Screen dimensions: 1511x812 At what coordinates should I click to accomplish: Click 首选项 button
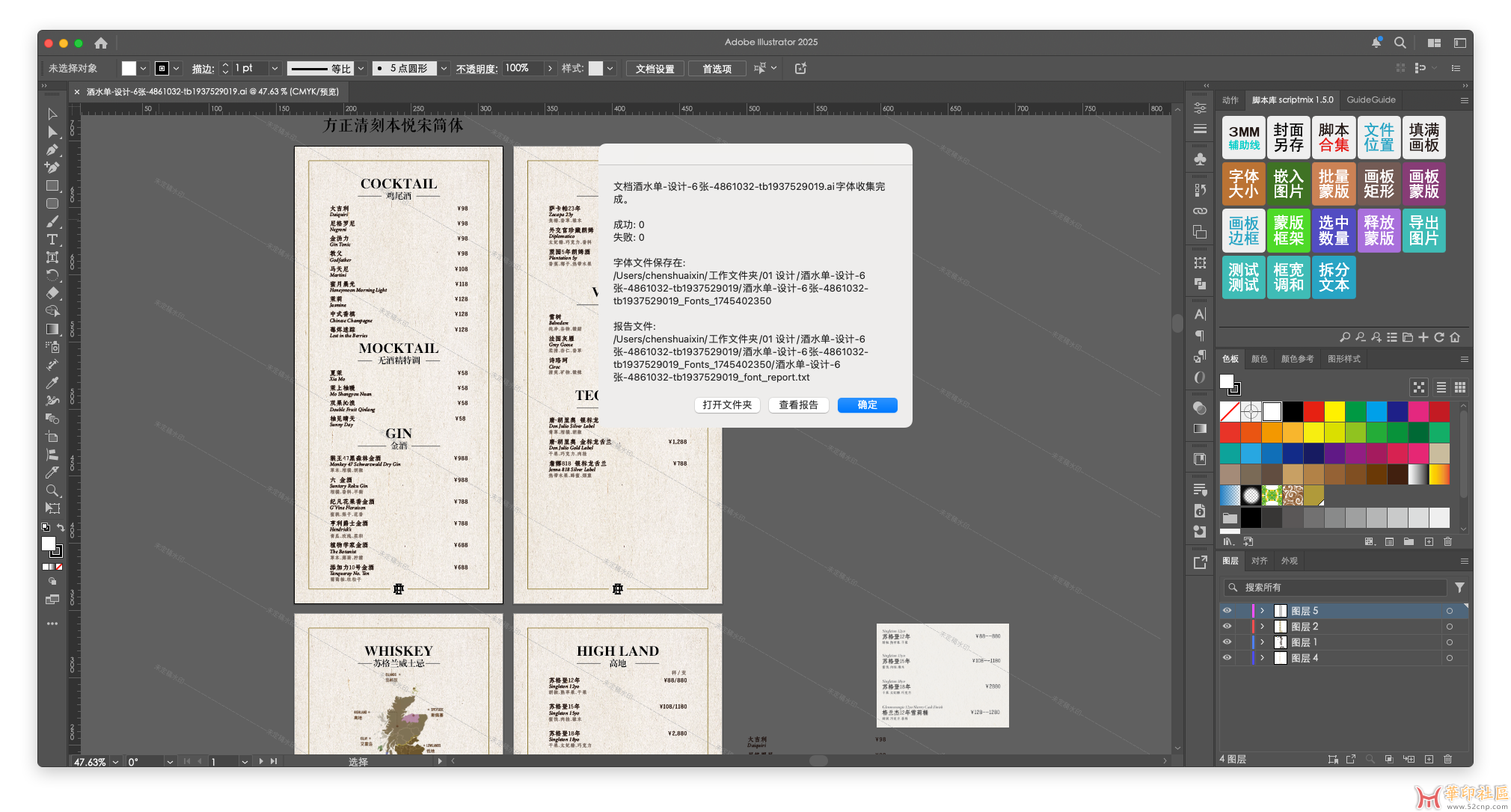coord(717,69)
